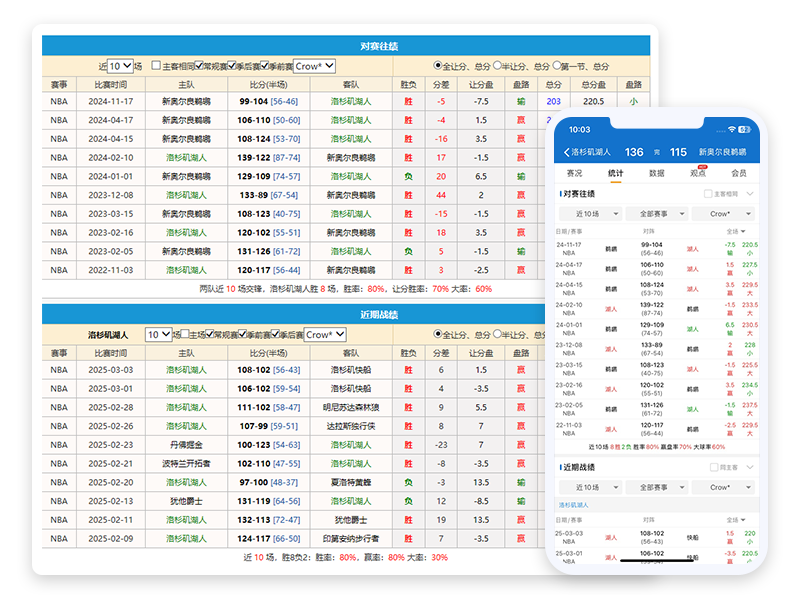Click the phone 139-122 match row dated 24-02-10
Image resolution: width=800 pixels, height=615 pixels.
[657, 309]
